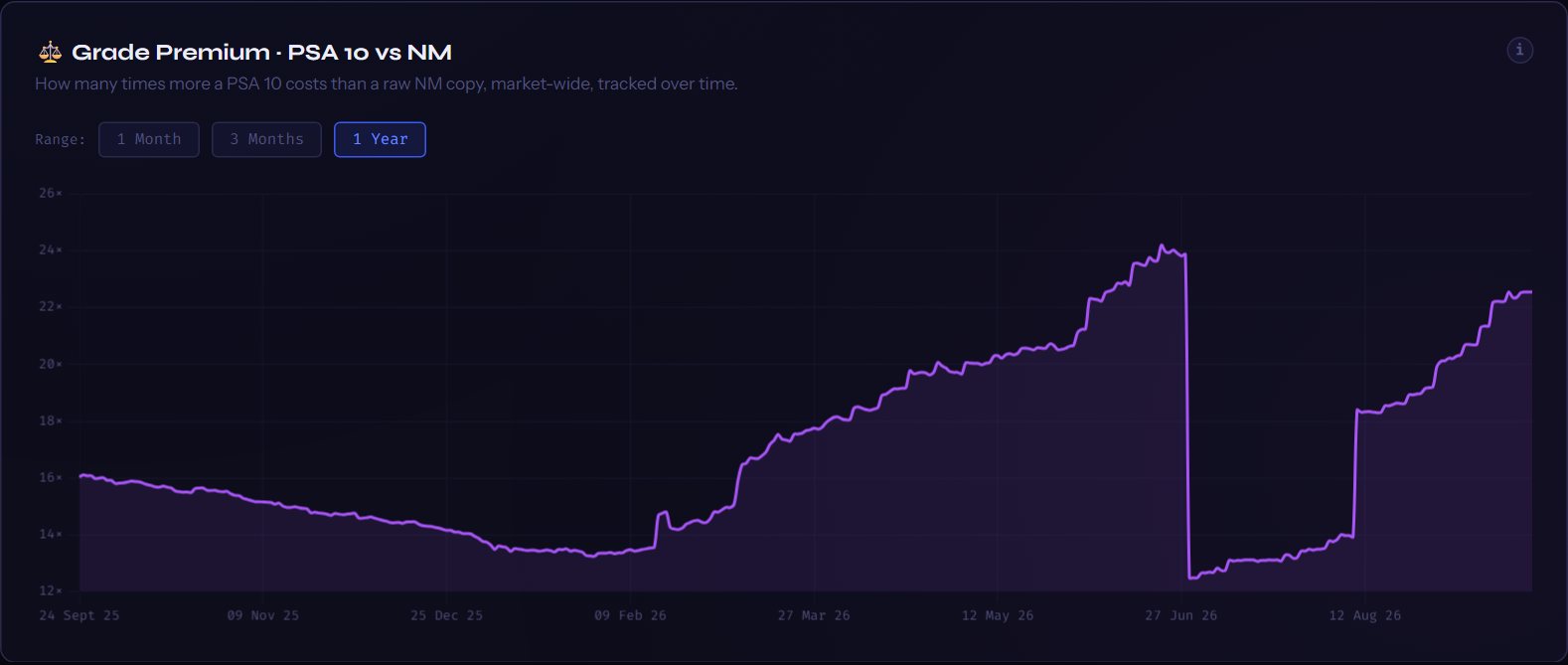The width and height of the screenshot is (1568, 665).
Task: Click the '24 Sept 25' date label
Action: pyautogui.click(x=79, y=615)
